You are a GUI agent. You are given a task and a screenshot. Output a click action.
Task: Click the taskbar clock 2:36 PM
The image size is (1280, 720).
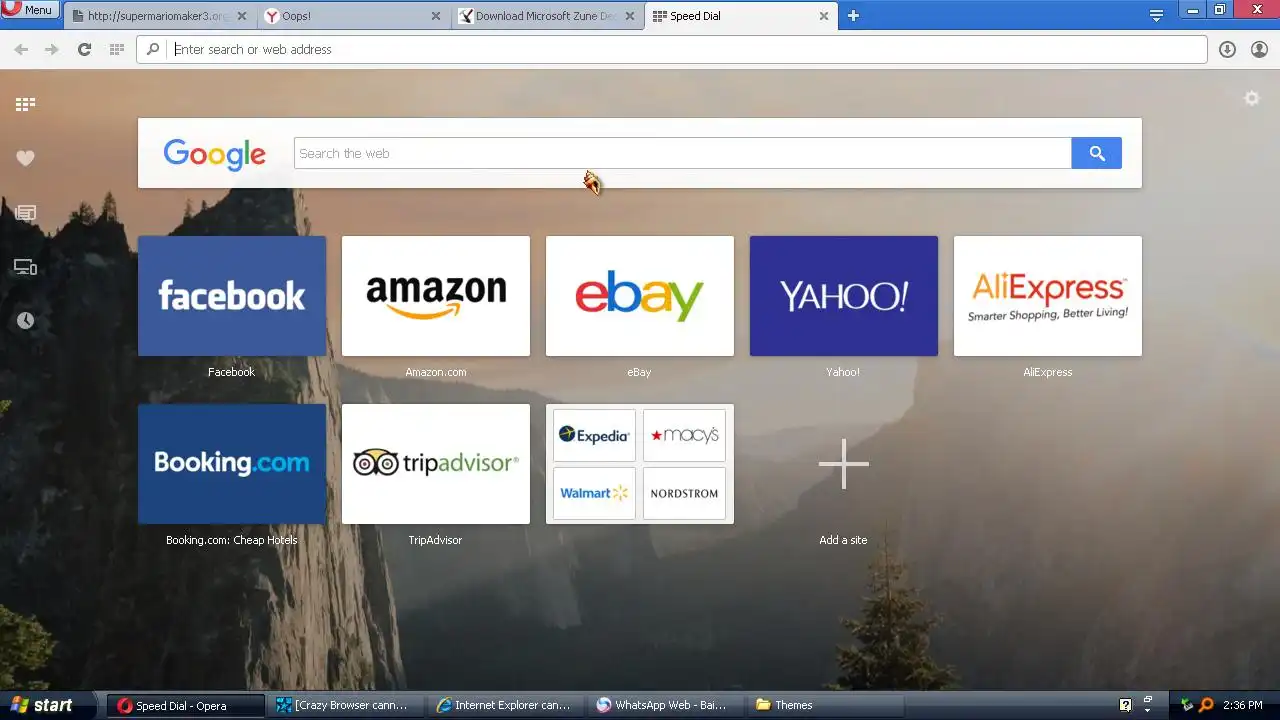1243,705
